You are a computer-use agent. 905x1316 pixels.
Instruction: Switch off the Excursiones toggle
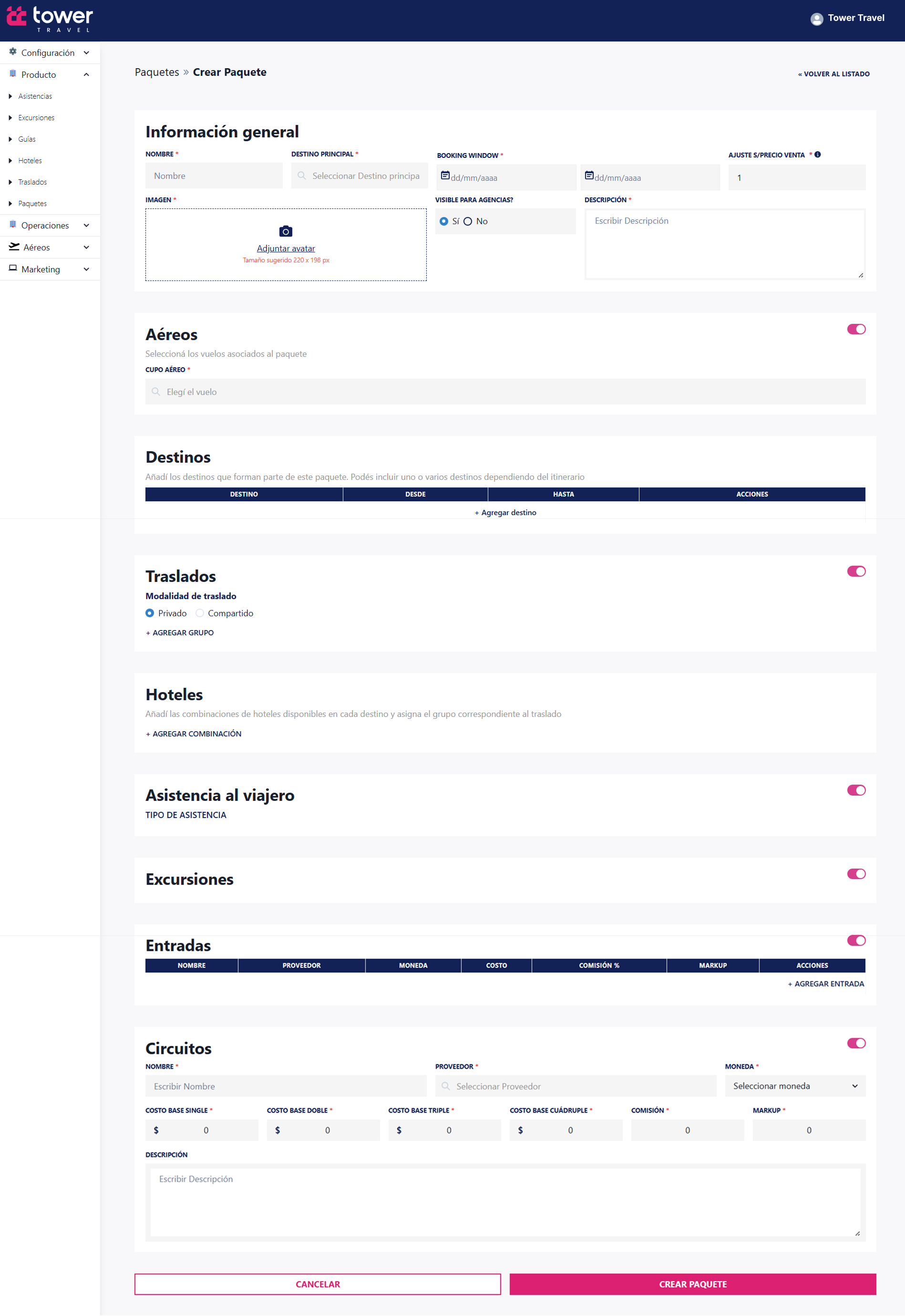pos(856,874)
